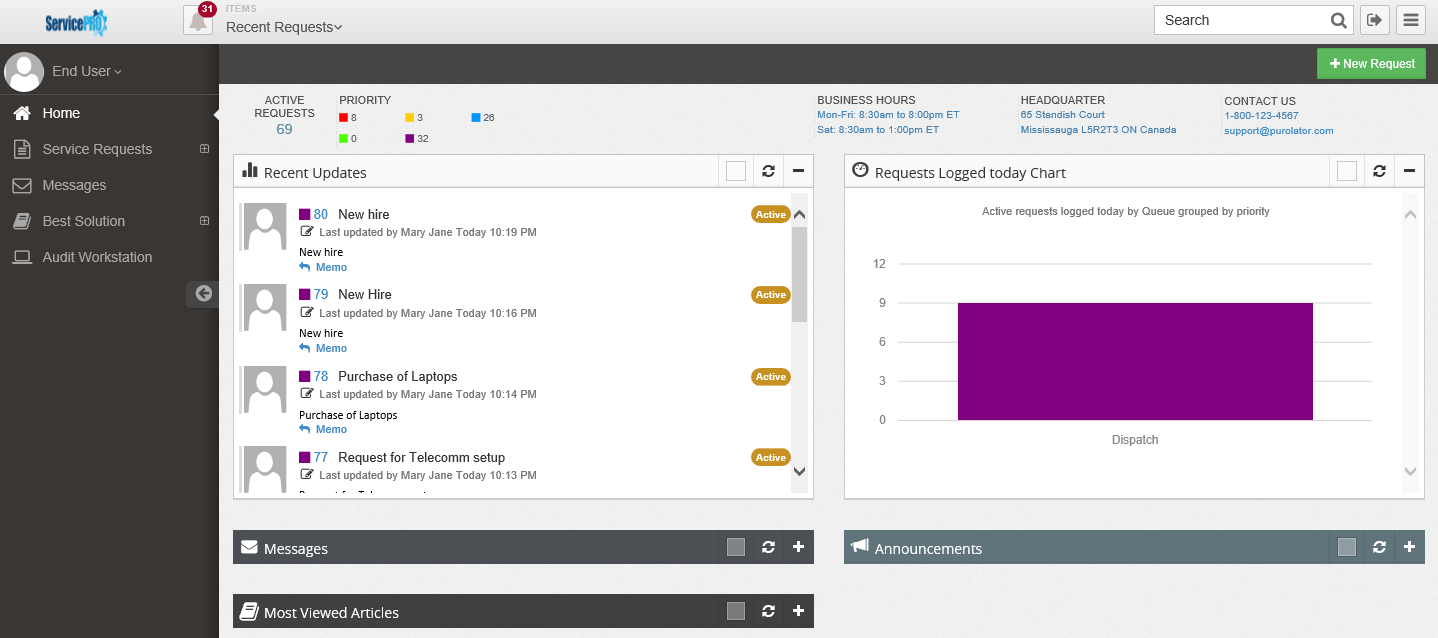
Task: Refresh the Messages panel
Action: 768,547
